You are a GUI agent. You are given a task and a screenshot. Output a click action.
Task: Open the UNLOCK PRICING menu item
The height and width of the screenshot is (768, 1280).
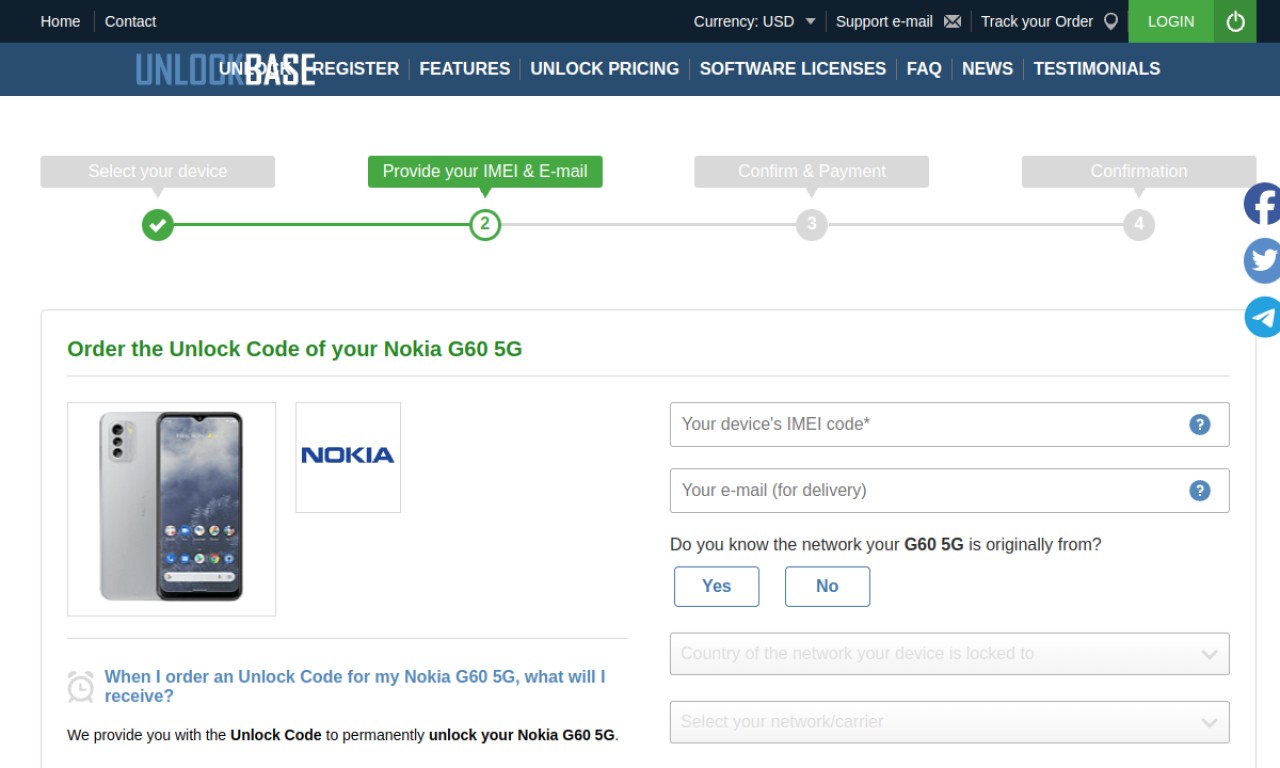tap(604, 69)
